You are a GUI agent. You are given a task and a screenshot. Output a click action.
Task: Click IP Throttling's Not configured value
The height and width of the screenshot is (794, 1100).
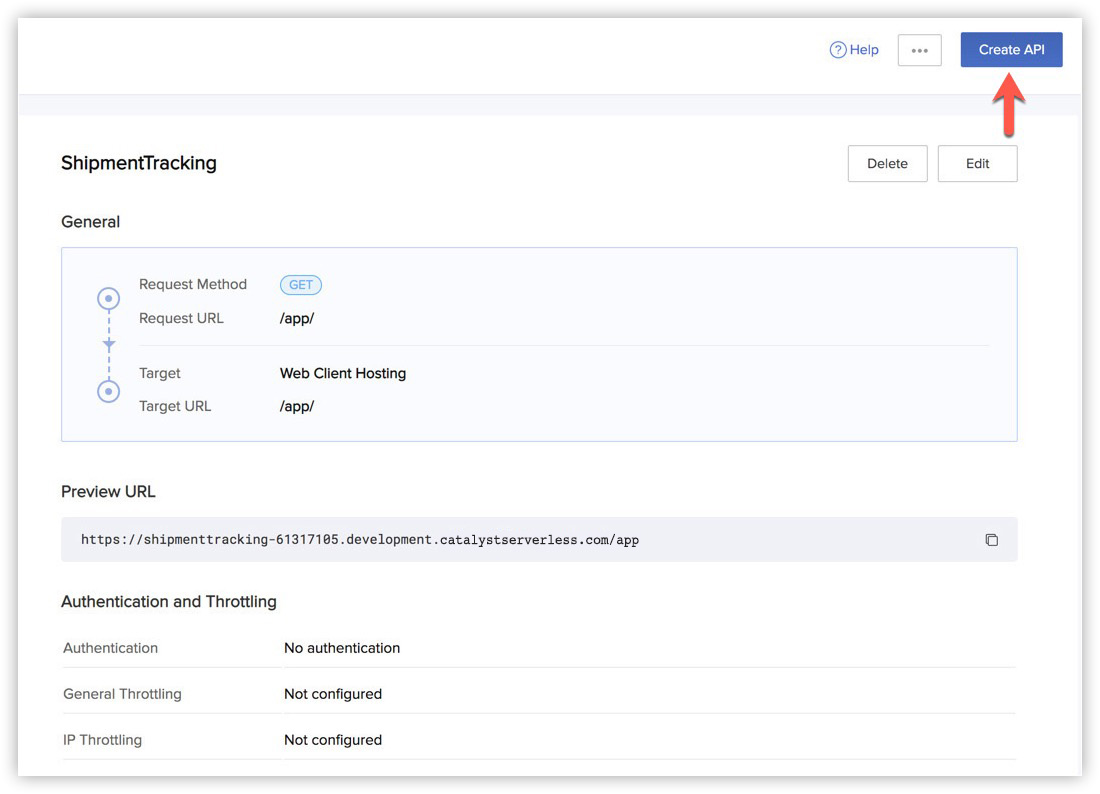(333, 740)
